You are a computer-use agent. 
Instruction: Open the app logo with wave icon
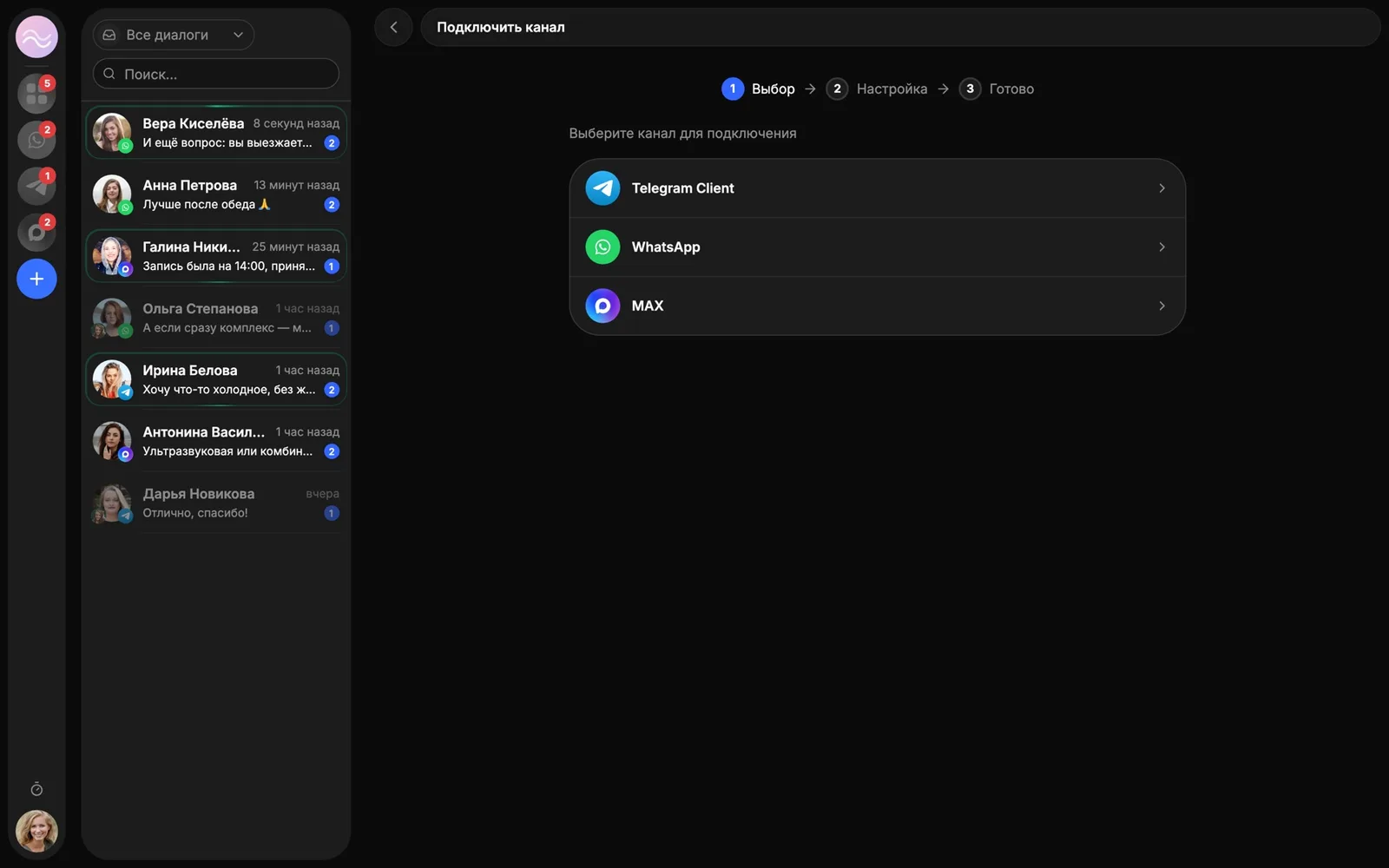click(36, 37)
